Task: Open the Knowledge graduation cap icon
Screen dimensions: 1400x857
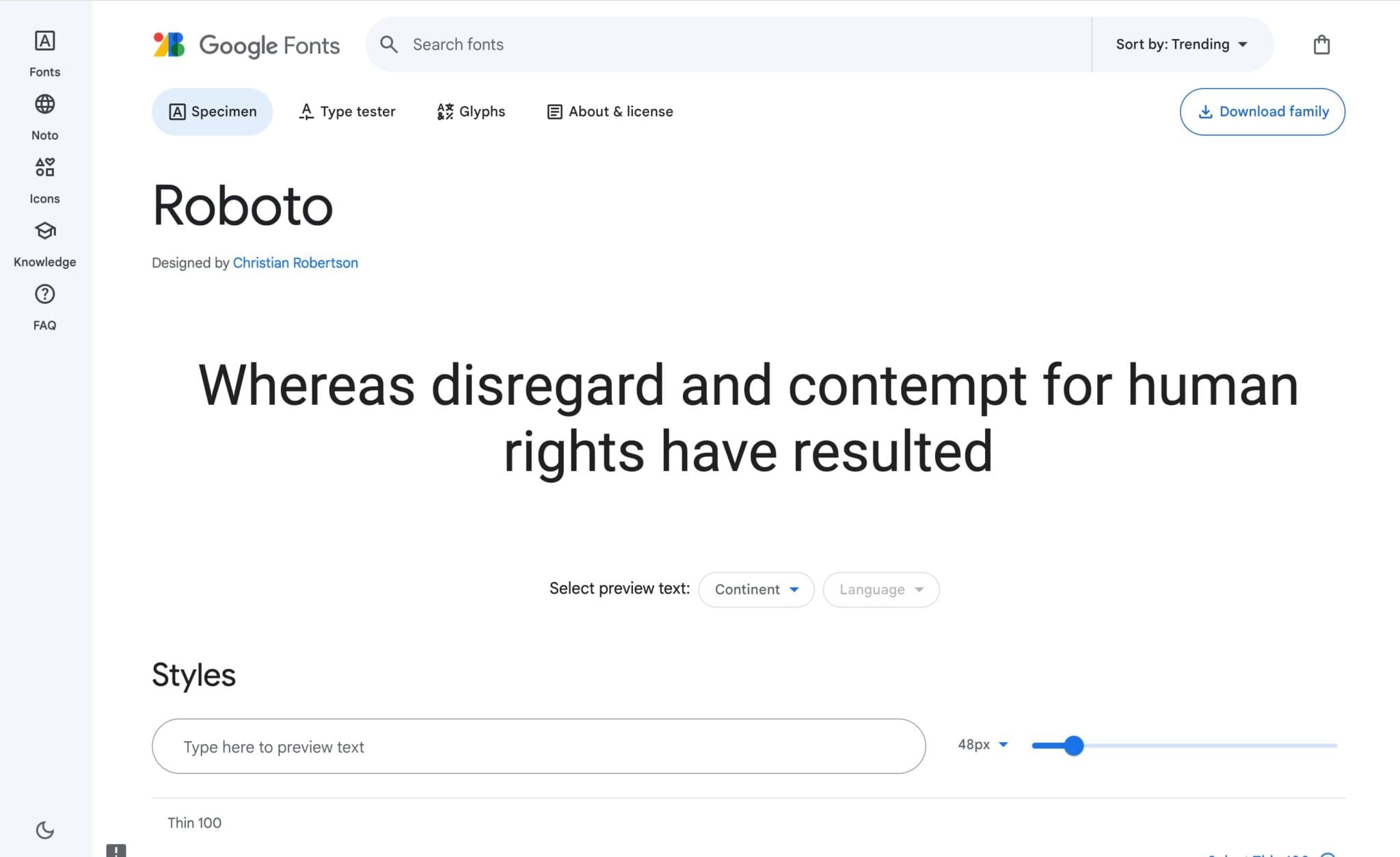Action: [44, 231]
